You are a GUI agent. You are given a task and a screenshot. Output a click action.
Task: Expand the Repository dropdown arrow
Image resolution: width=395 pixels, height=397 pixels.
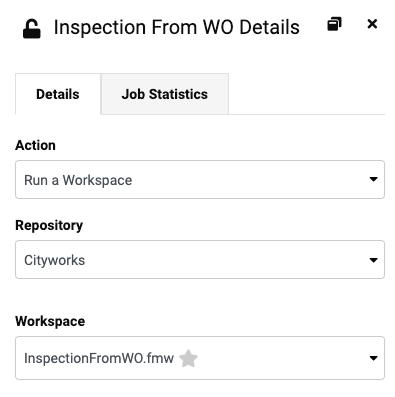point(373,260)
